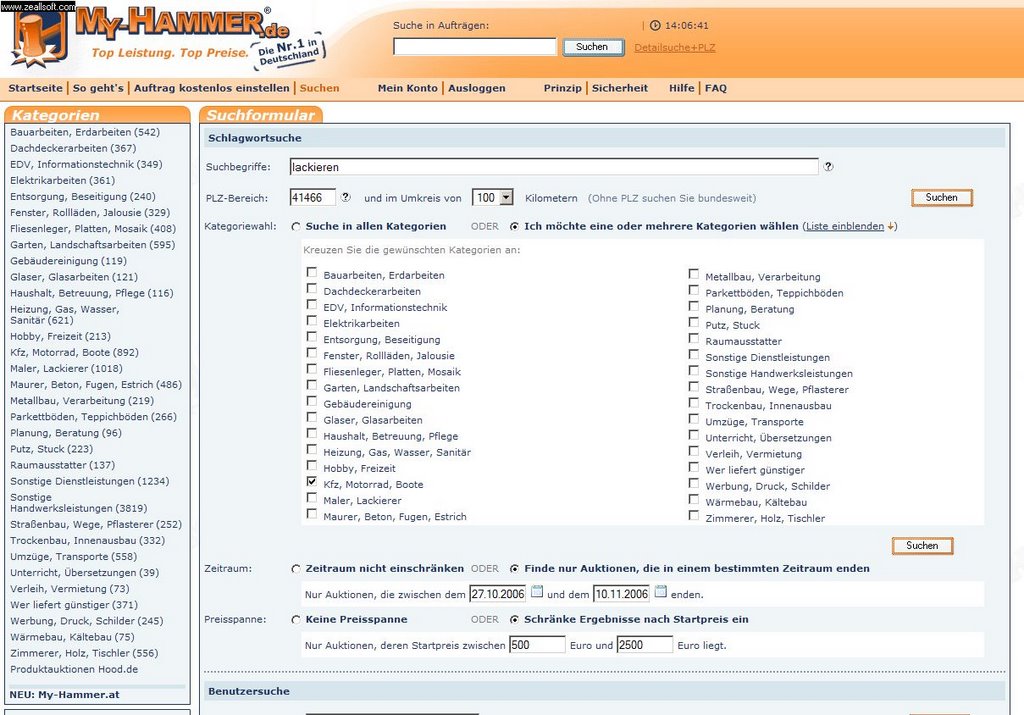Click the PLZ-Bereich field showing 41466
The image size is (1024, 715).
click(x=313, y=197)
